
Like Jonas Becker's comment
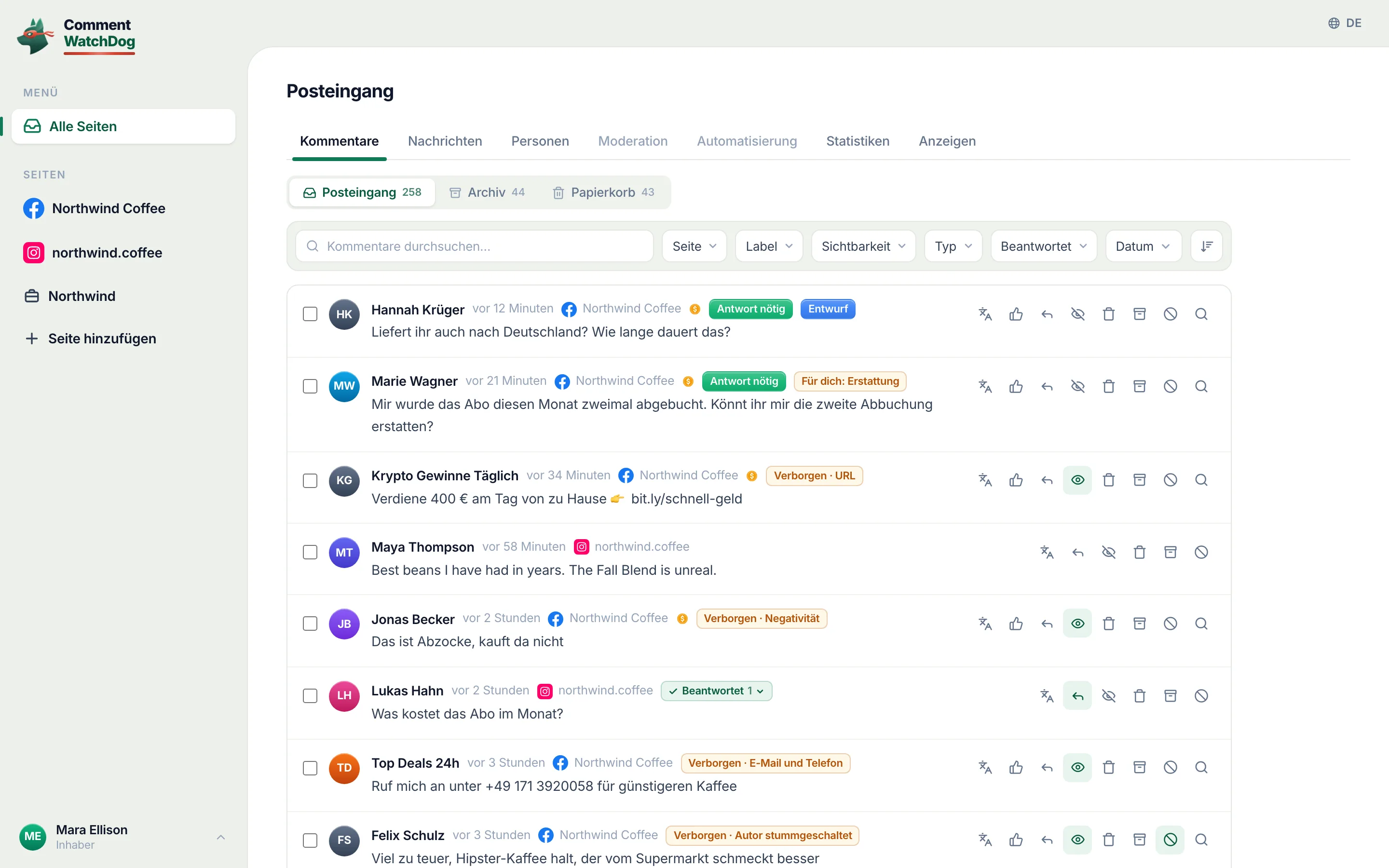coord(1016,624)
